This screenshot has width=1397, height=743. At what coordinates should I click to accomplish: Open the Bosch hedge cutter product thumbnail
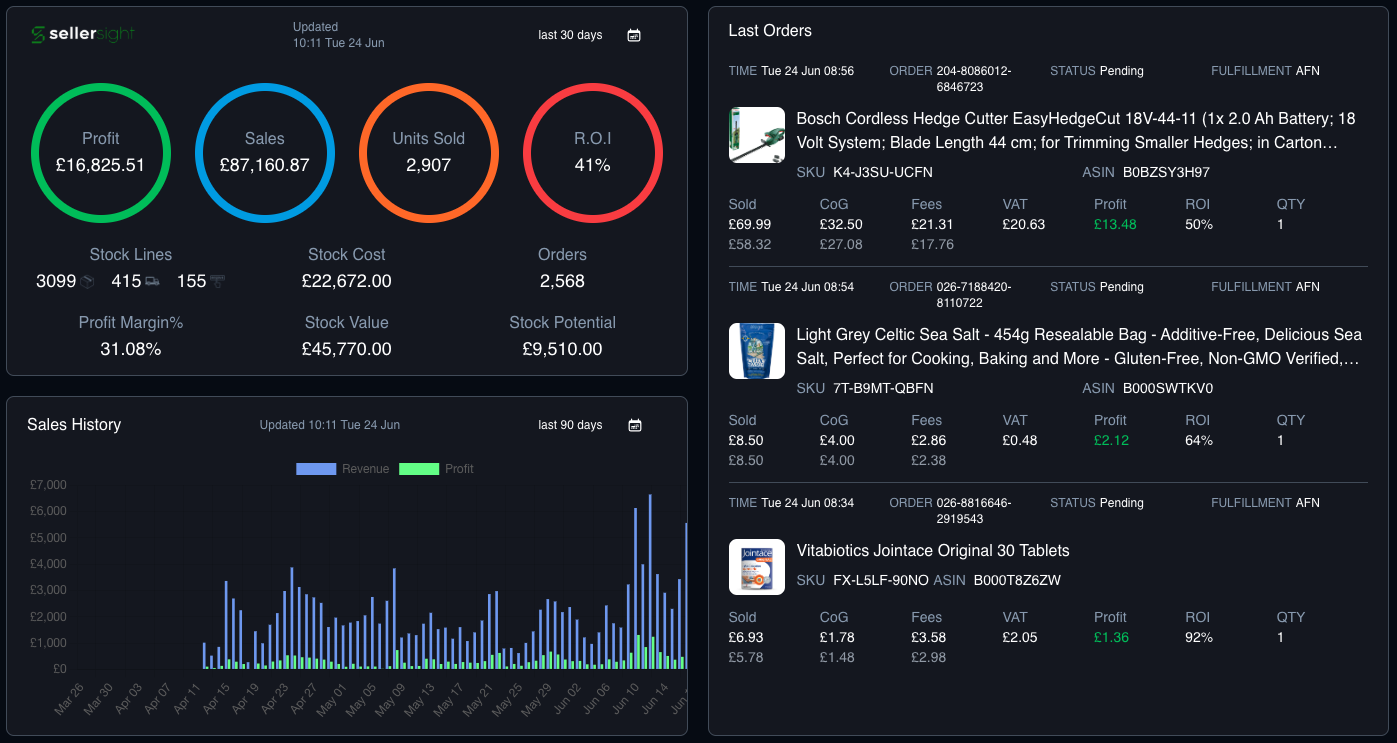click(x=757, y=135)
